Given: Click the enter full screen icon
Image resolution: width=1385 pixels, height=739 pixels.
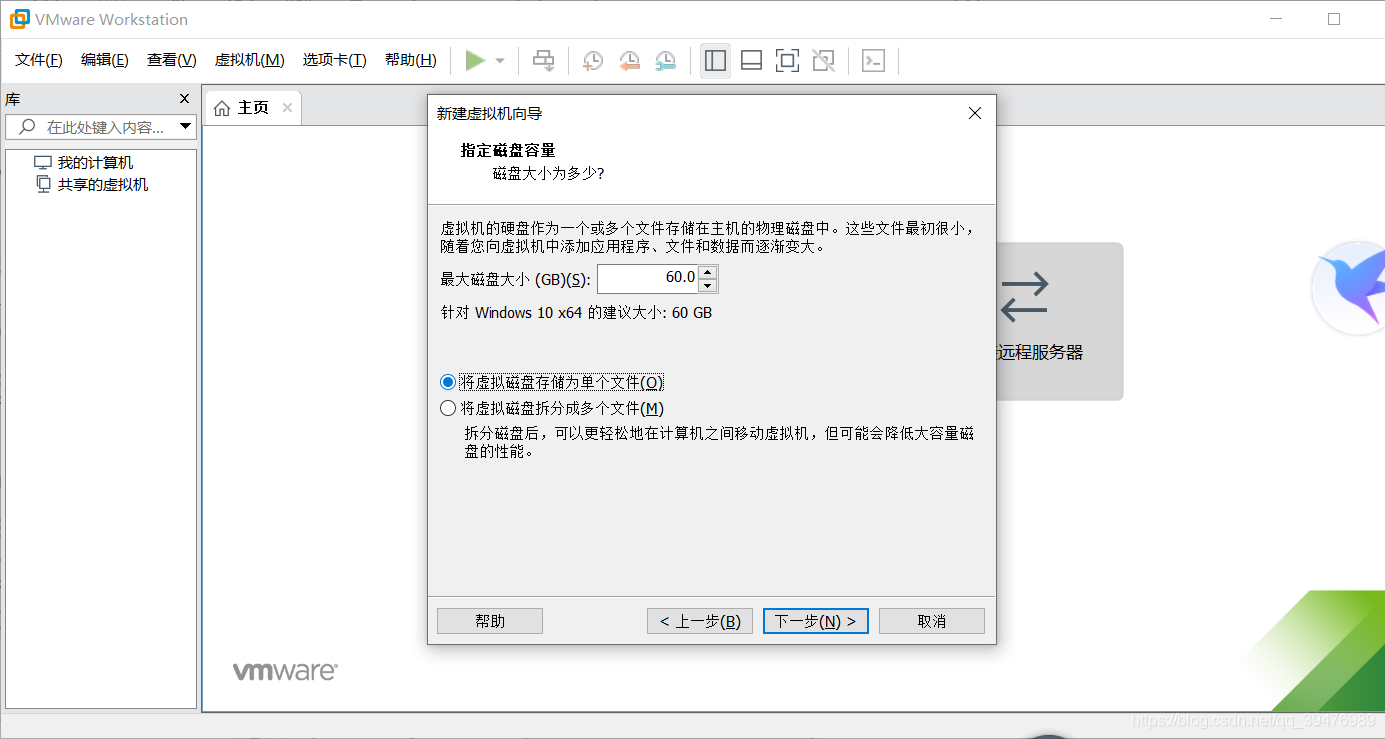Looking at the screenshot, I should 787,61.
